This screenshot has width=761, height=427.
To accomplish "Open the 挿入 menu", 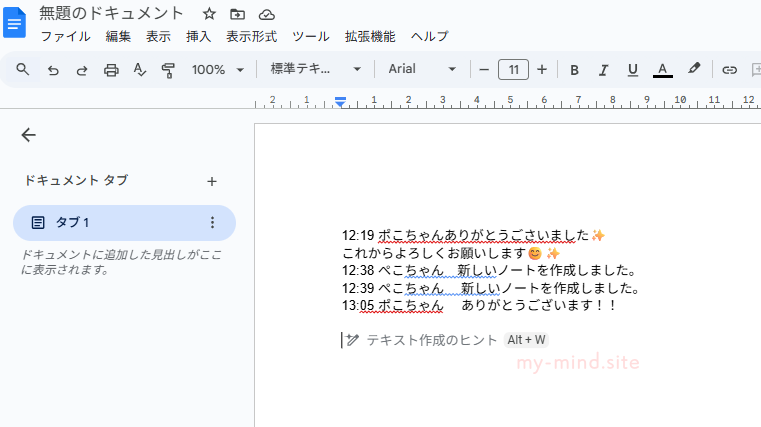I will click(198, 36).
